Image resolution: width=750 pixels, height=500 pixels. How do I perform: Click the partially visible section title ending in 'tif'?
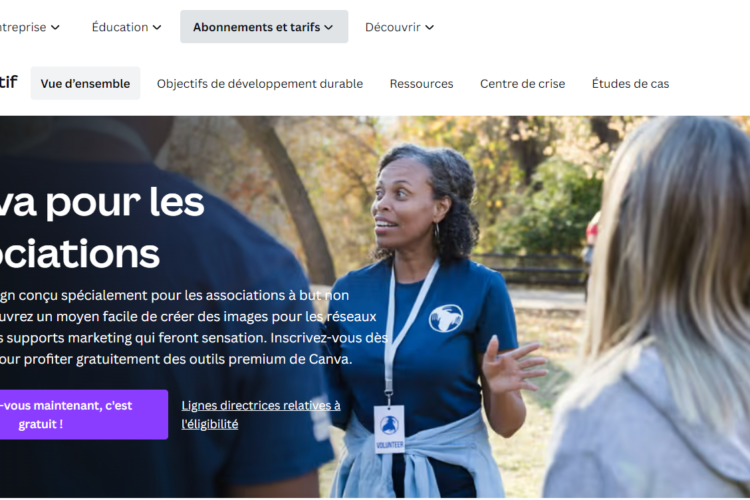9,82
